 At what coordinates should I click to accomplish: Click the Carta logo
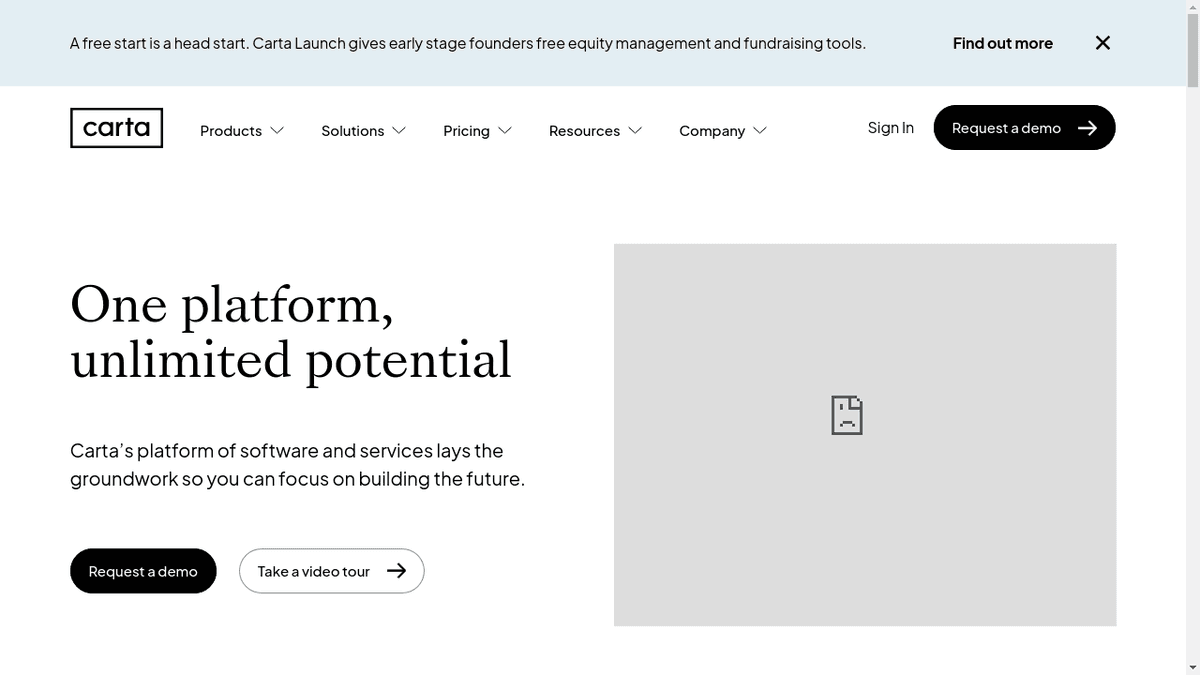[x=116, y=127]
